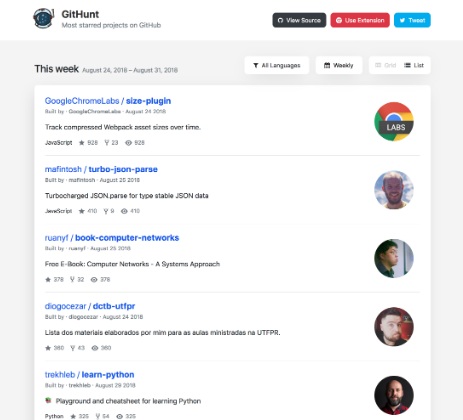Click diogocezar's avatar image
The image size is (463, 420).
394,327
